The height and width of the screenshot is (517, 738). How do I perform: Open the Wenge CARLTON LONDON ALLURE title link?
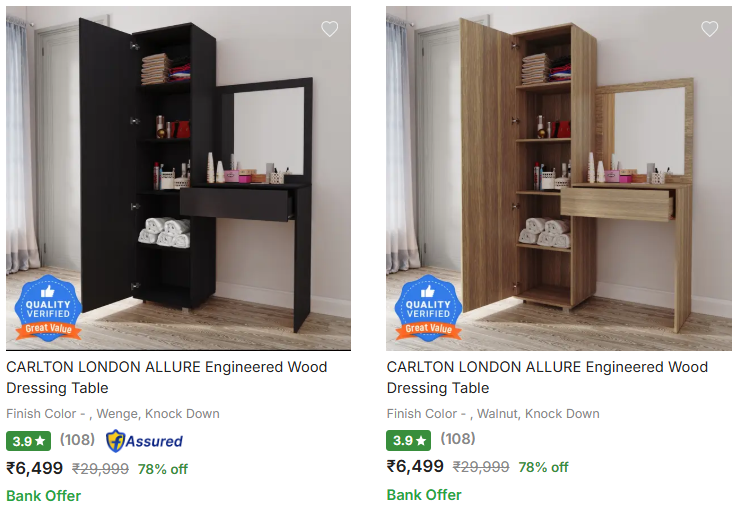(167, 377)
